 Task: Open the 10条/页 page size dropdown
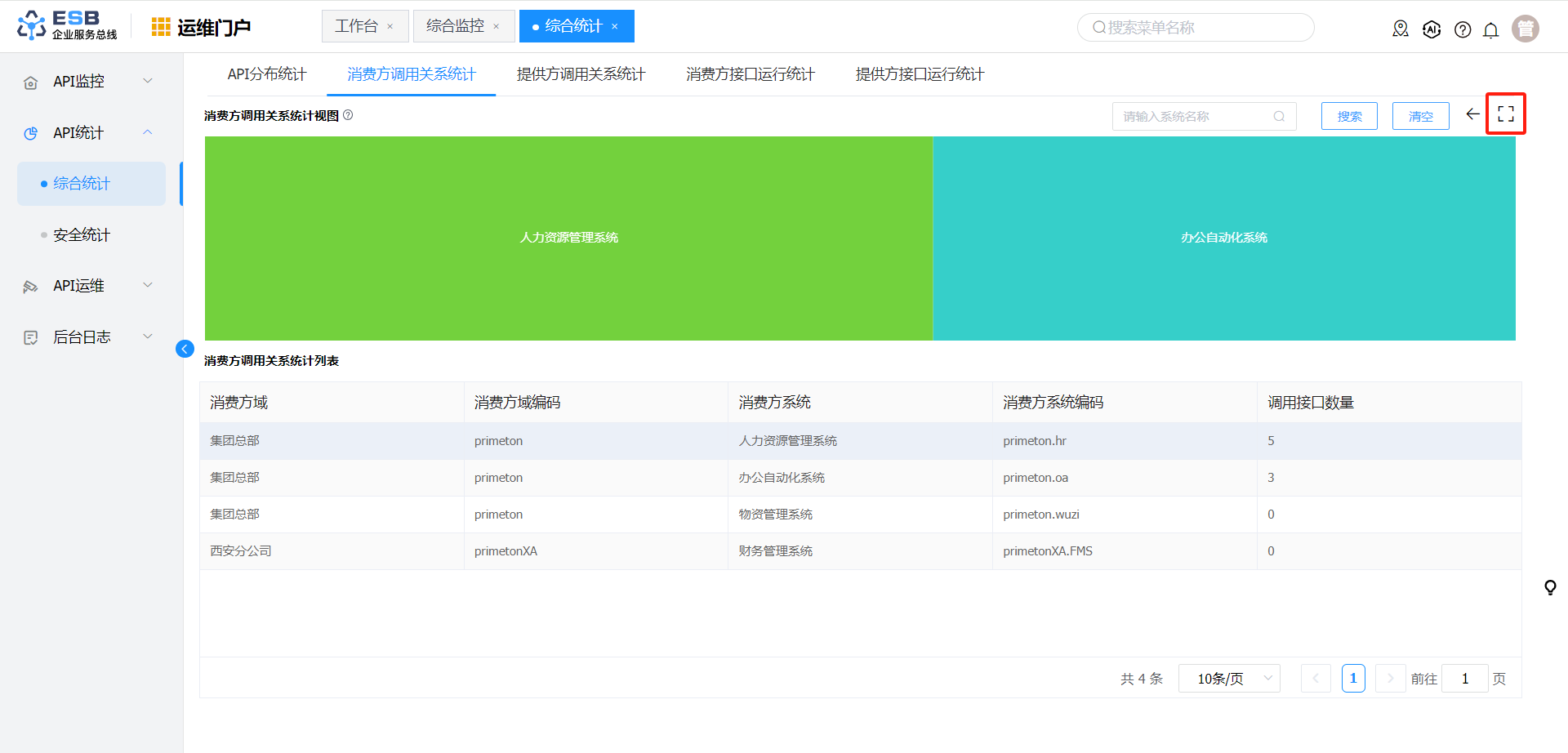1229,679
